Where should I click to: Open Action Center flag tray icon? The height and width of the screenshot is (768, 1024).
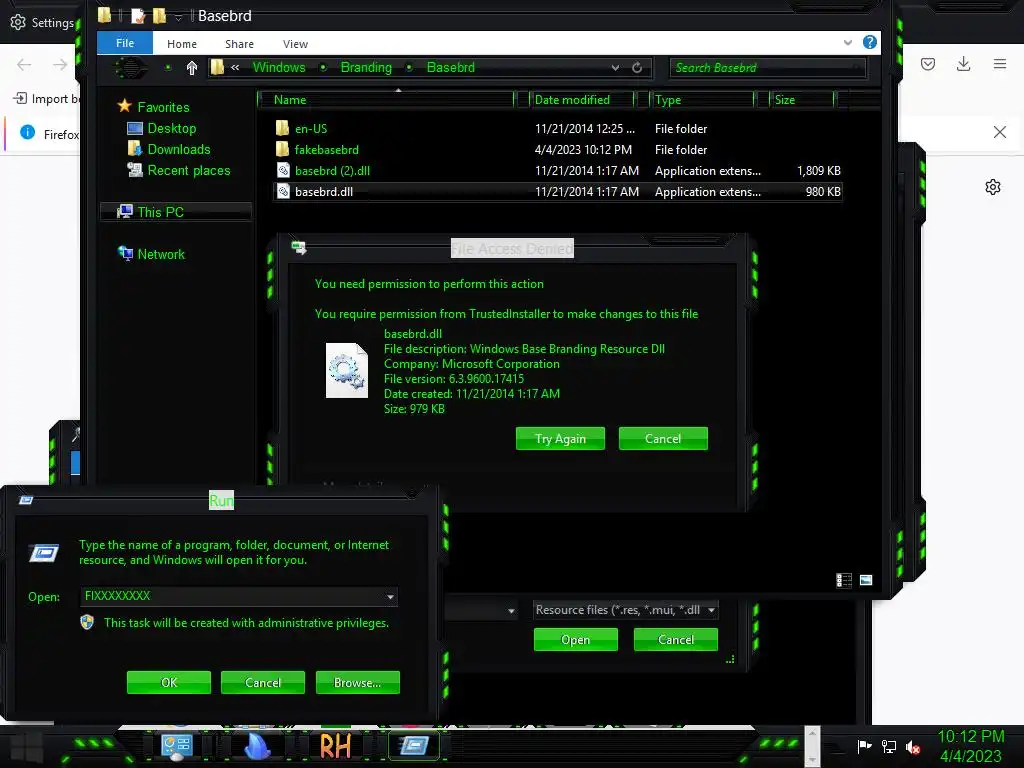point(865,746)
